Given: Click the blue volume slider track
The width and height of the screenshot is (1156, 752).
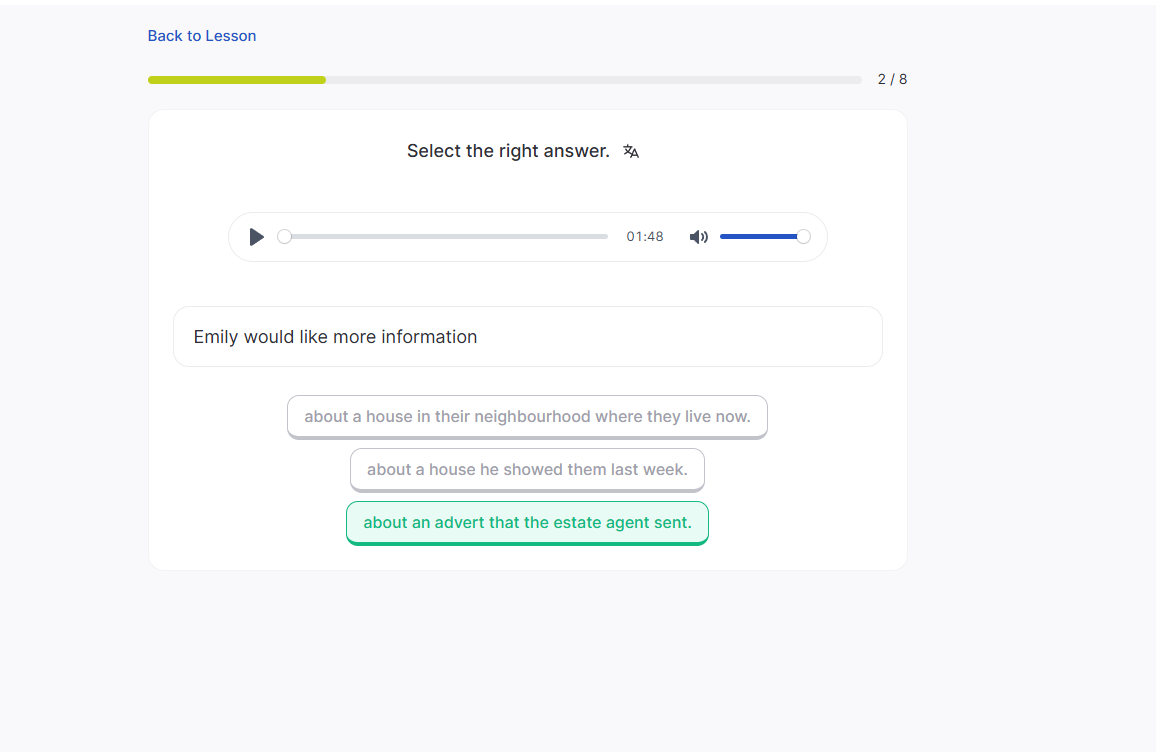Looking at the screenshot, I should tap(758, 237).
